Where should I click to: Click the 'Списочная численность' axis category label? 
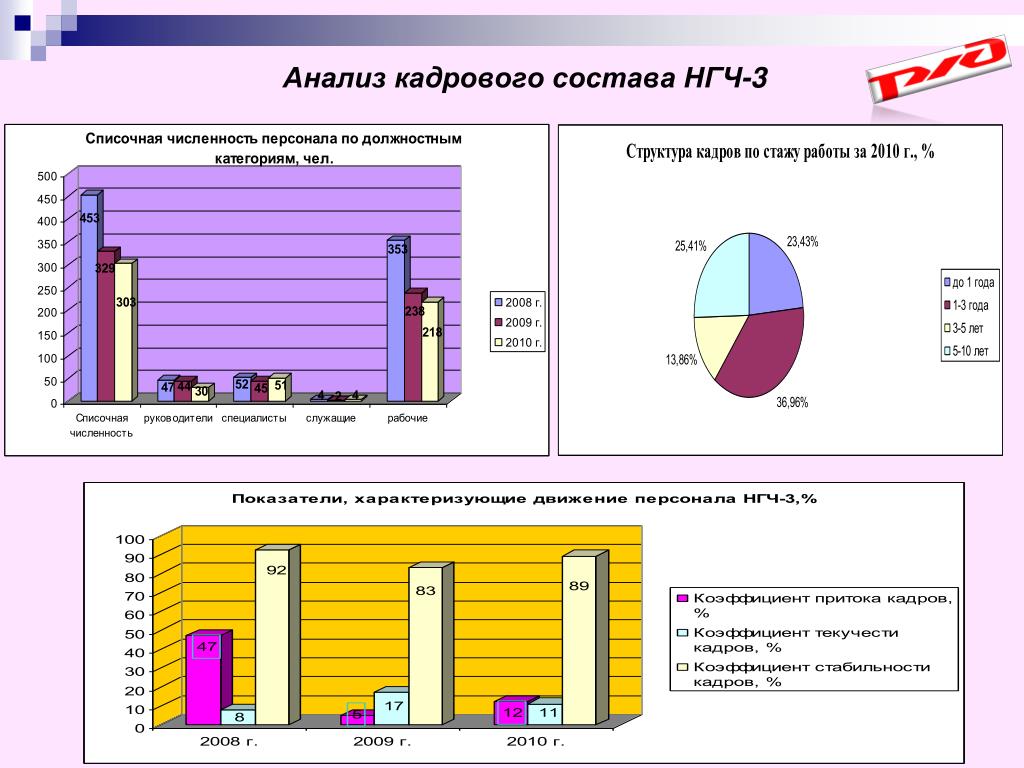click(101, 425)
